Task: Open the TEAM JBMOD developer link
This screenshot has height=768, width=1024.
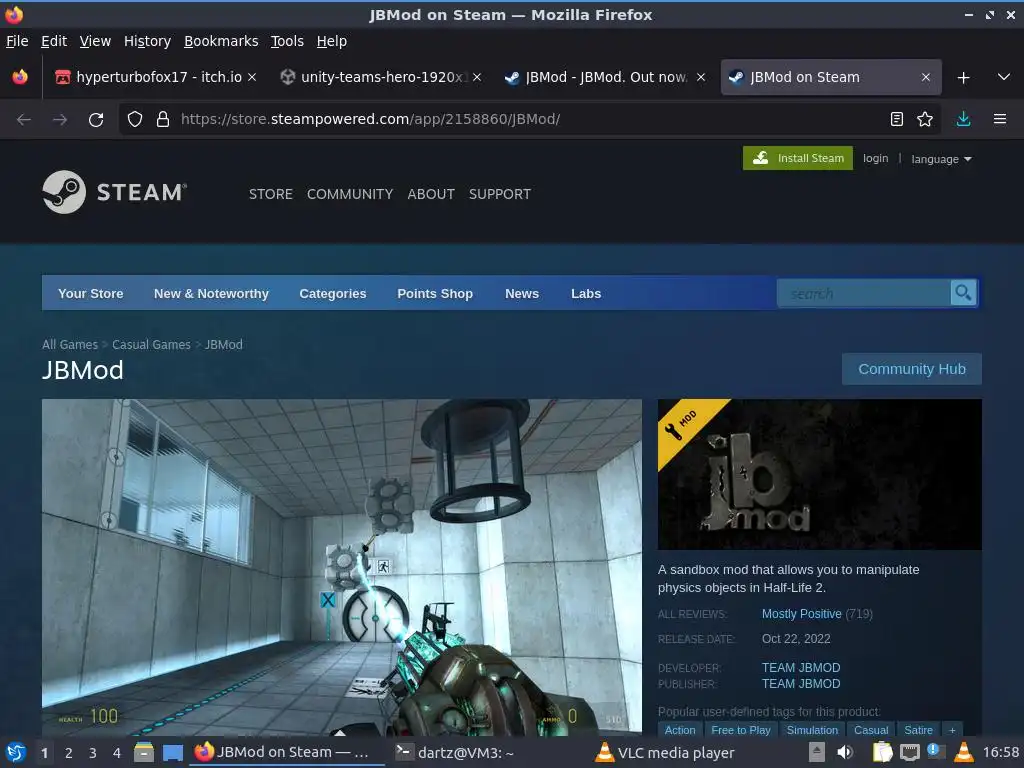Action: coord(801,667)
